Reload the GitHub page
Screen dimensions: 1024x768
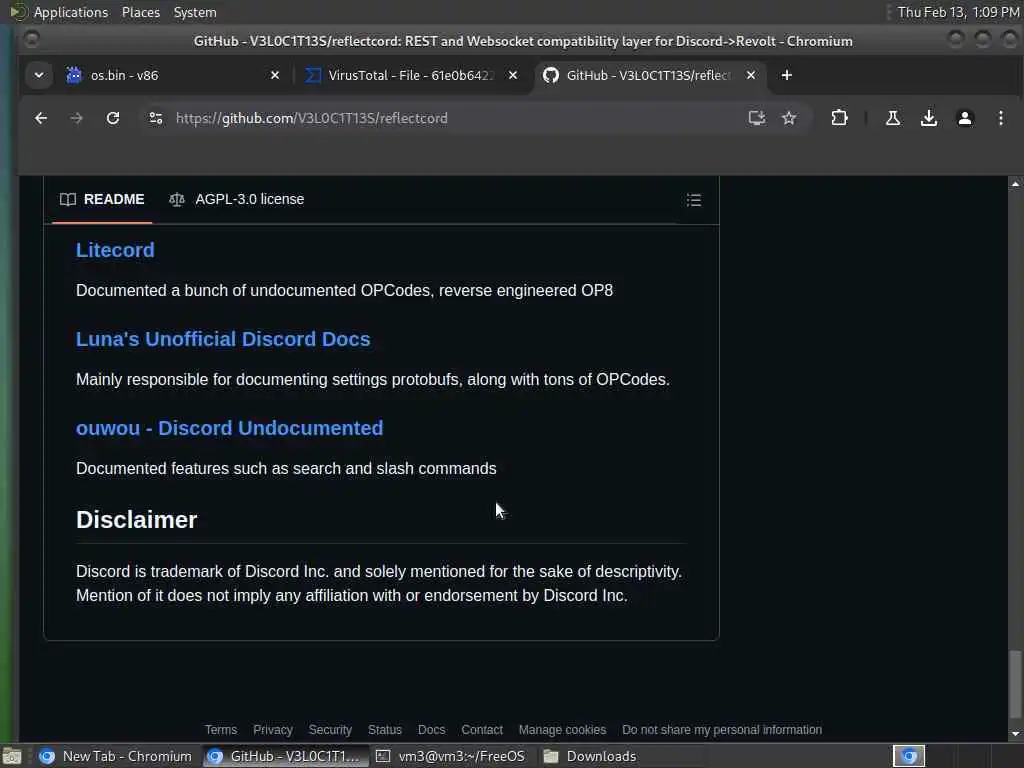coord(113,118)
